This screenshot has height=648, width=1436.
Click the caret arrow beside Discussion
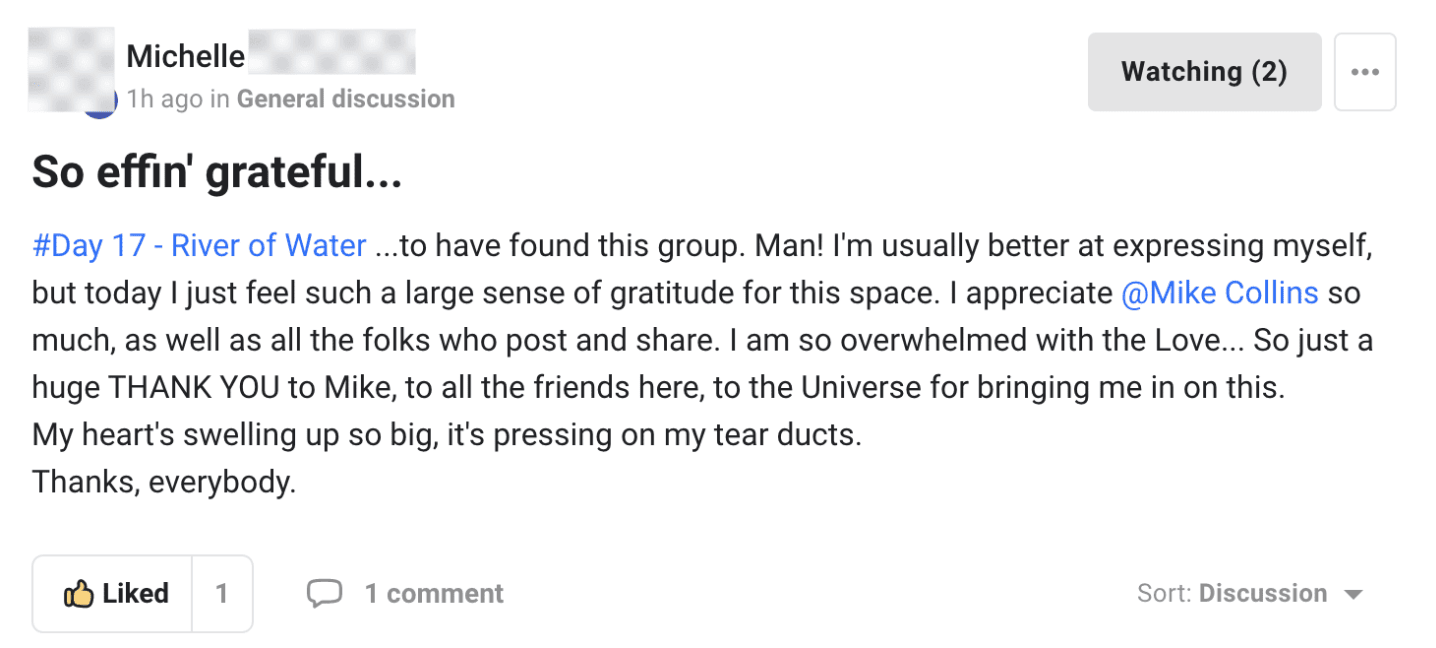point(1353,595)
